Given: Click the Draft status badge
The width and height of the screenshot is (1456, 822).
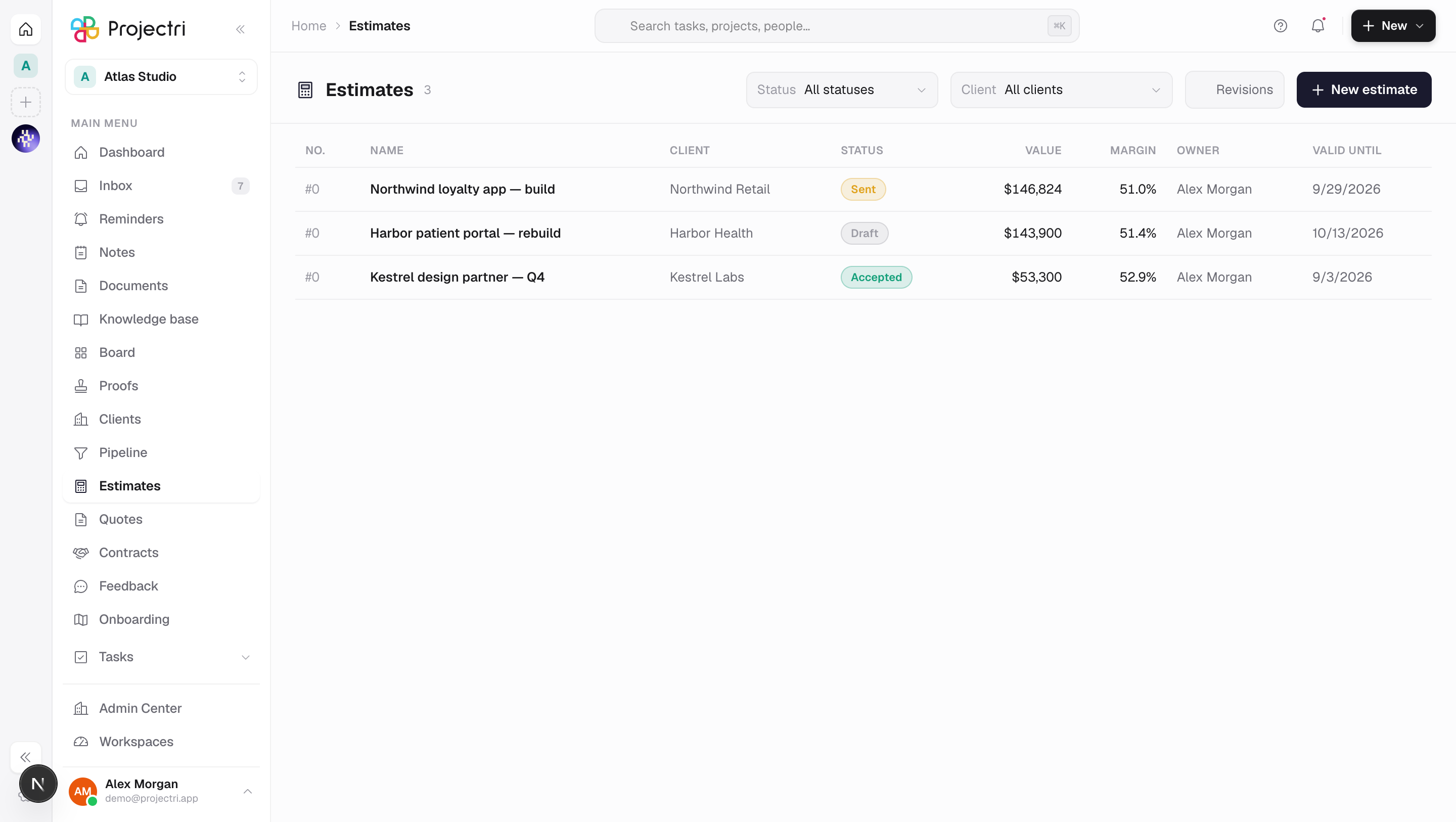Looking at the screenshot, I should tap(864, 234).
